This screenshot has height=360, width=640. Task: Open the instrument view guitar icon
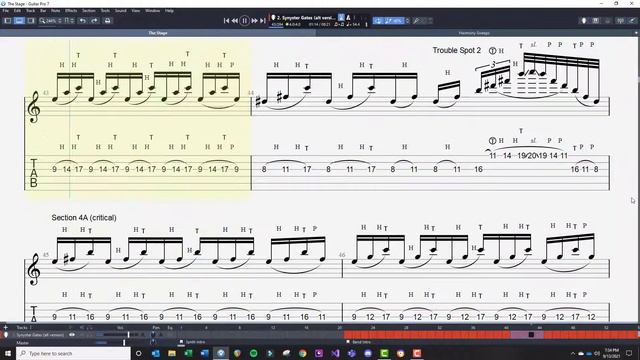584,20
